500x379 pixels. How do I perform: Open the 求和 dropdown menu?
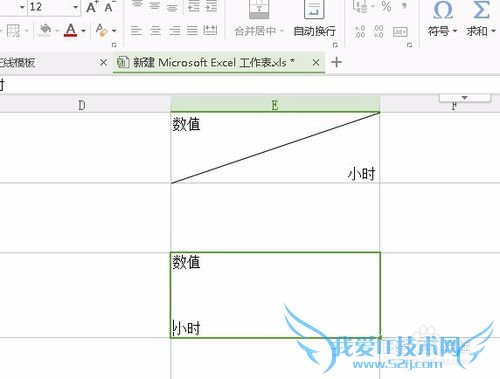coord(494,31)
